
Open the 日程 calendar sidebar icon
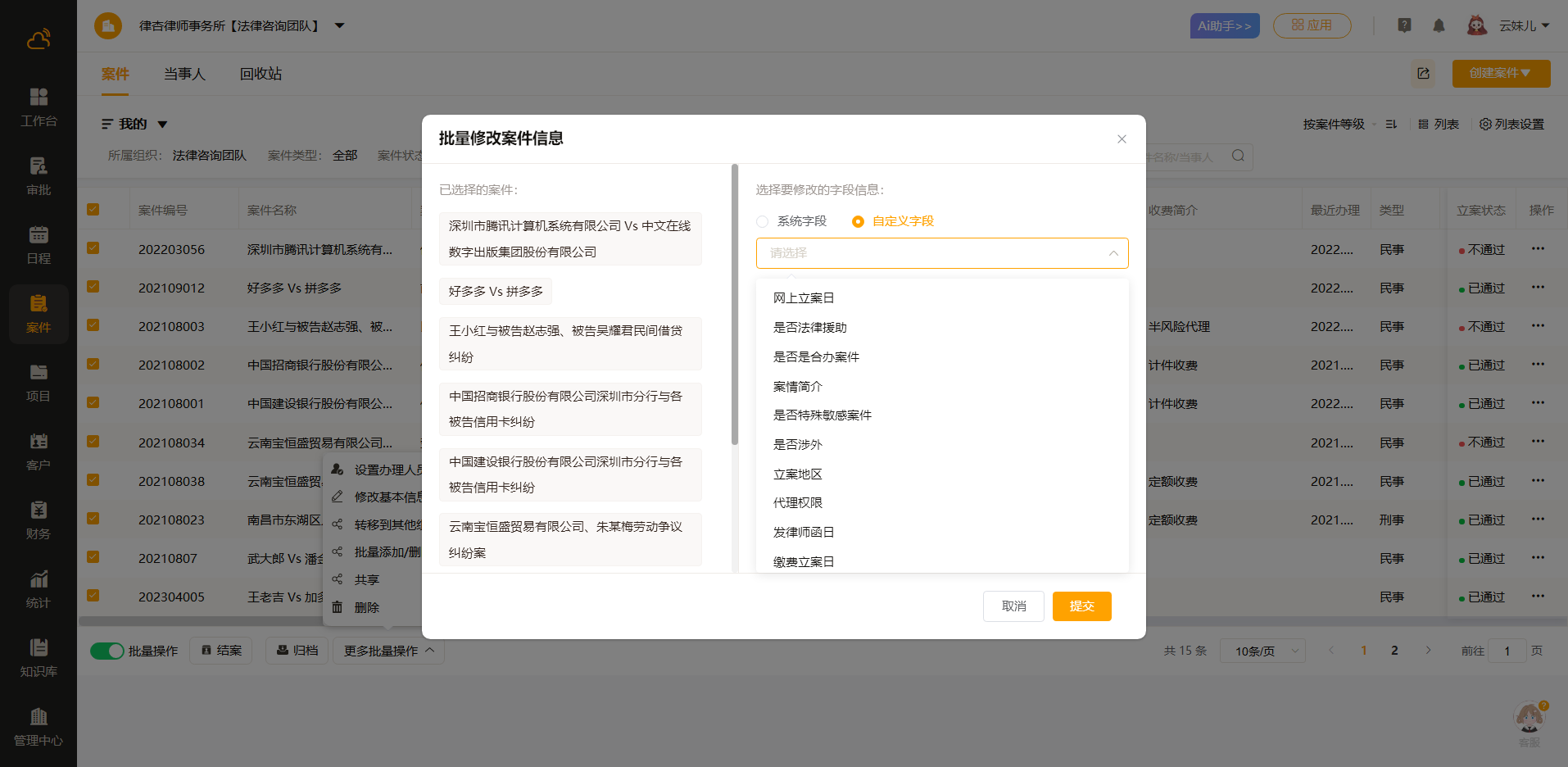click(39, 244)
